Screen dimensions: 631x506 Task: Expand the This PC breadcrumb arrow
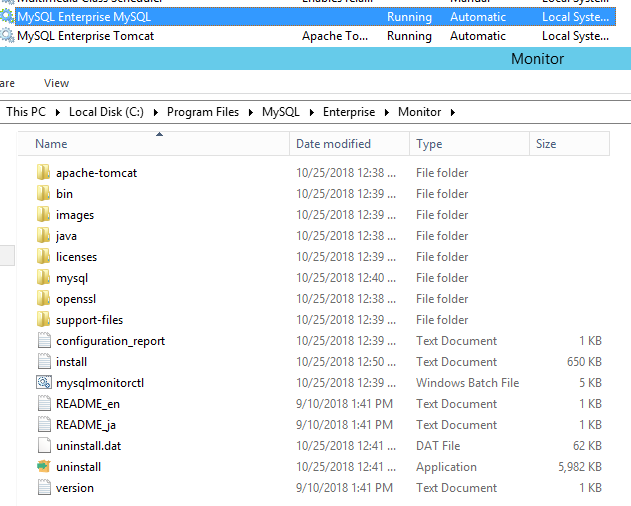tap(58, 112)
